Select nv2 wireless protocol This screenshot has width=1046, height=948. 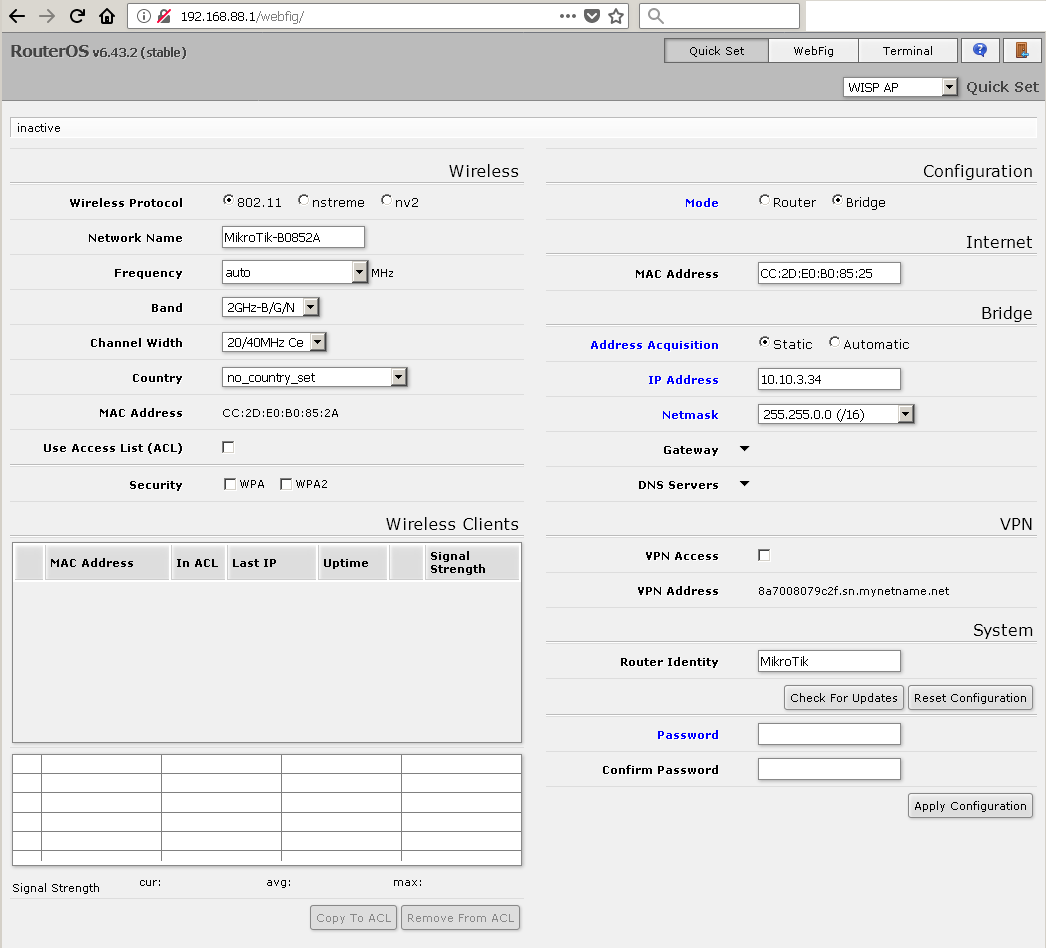(x=386, y=200)
